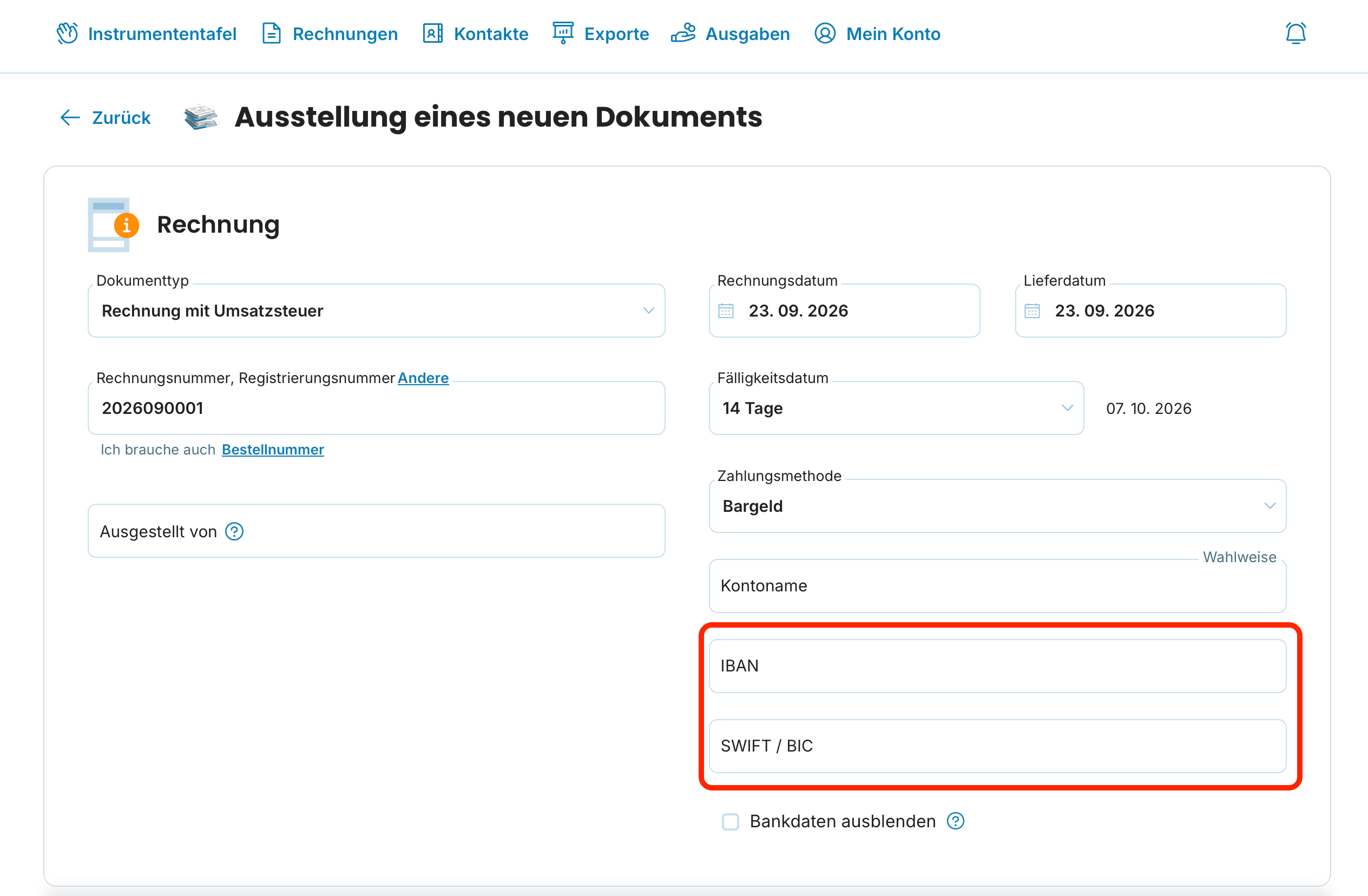Screen dimensions: 1368x896
Task: Click the calendar icon in Lieferdatum
Action: pos(1032,311)
